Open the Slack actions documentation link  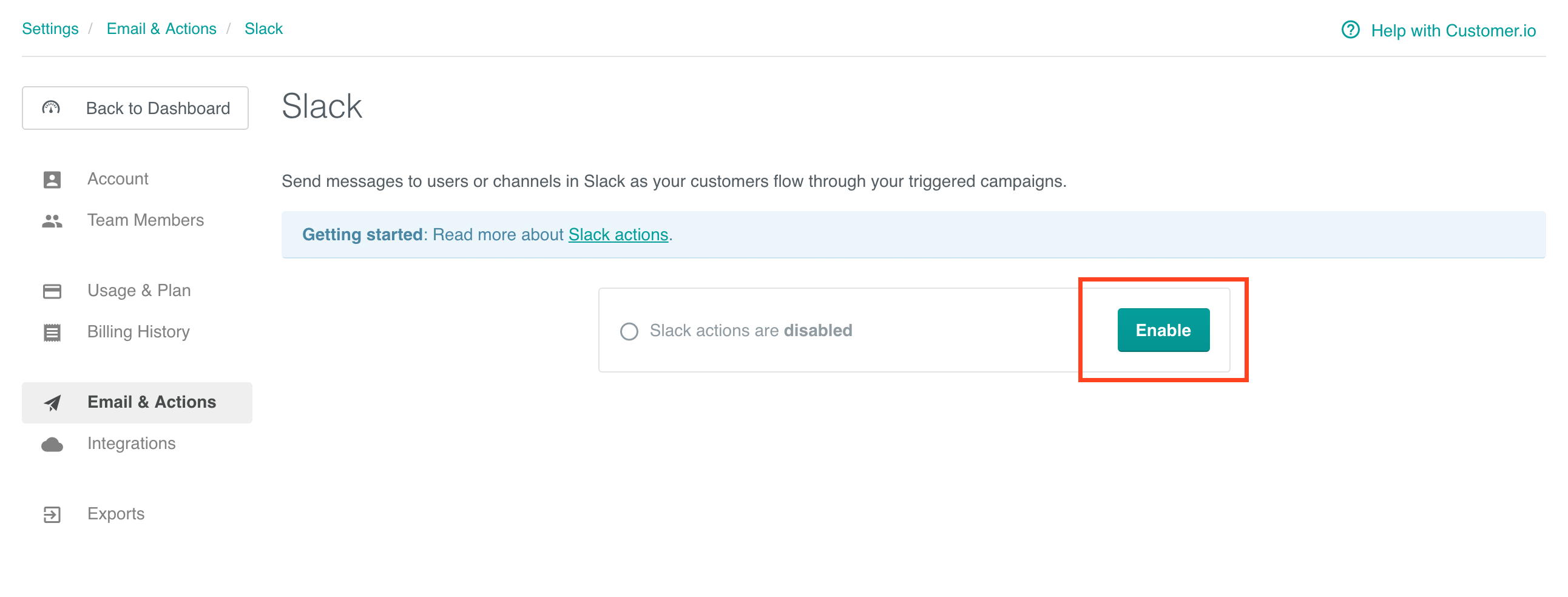[617, 234]
